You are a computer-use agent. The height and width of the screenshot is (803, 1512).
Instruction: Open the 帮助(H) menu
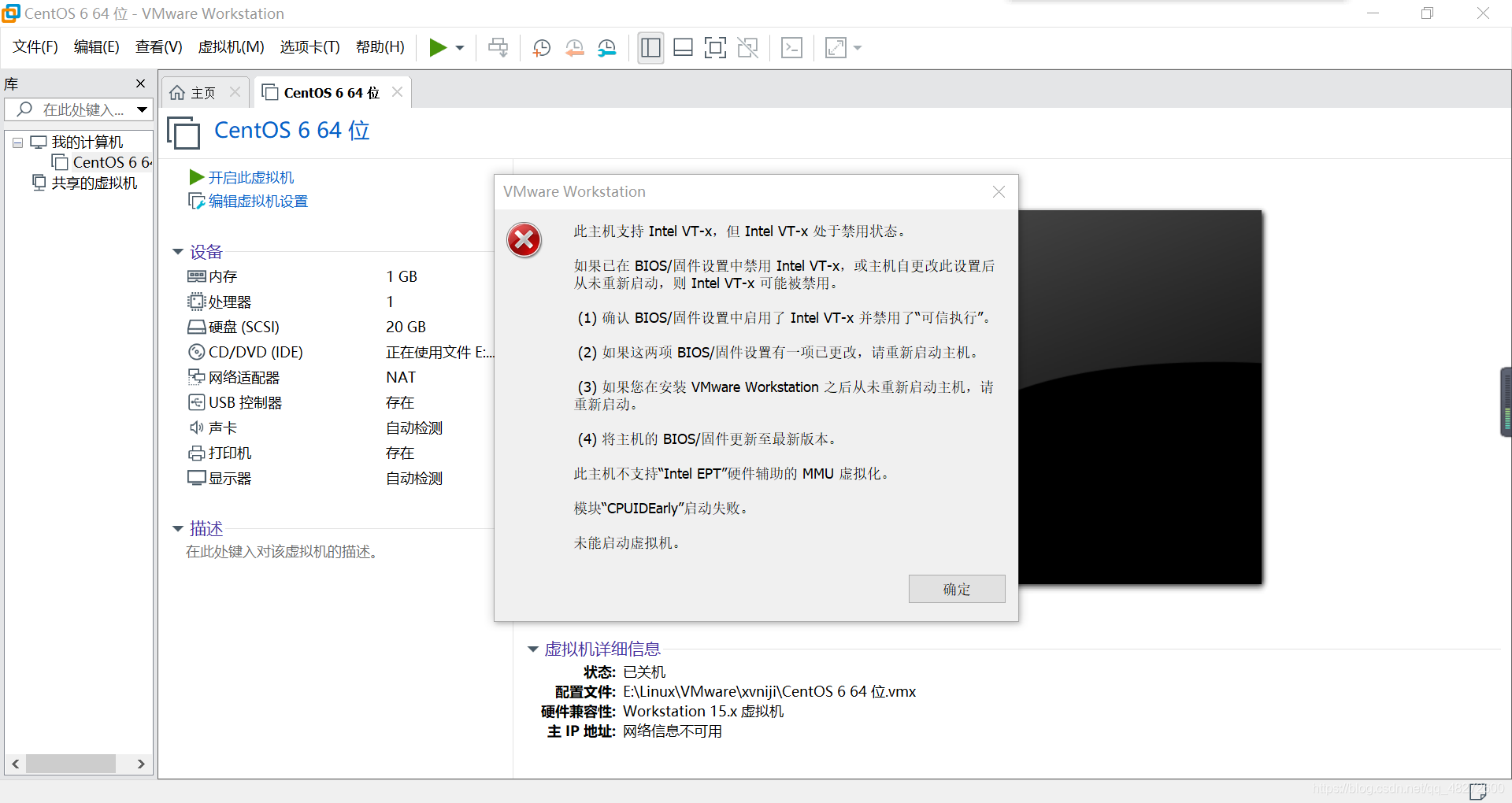(380, 47)
